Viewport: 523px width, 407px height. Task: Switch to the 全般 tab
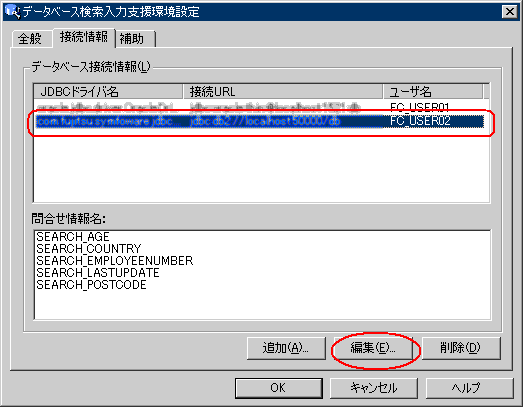pyautogui.click(x=31, y=38)
